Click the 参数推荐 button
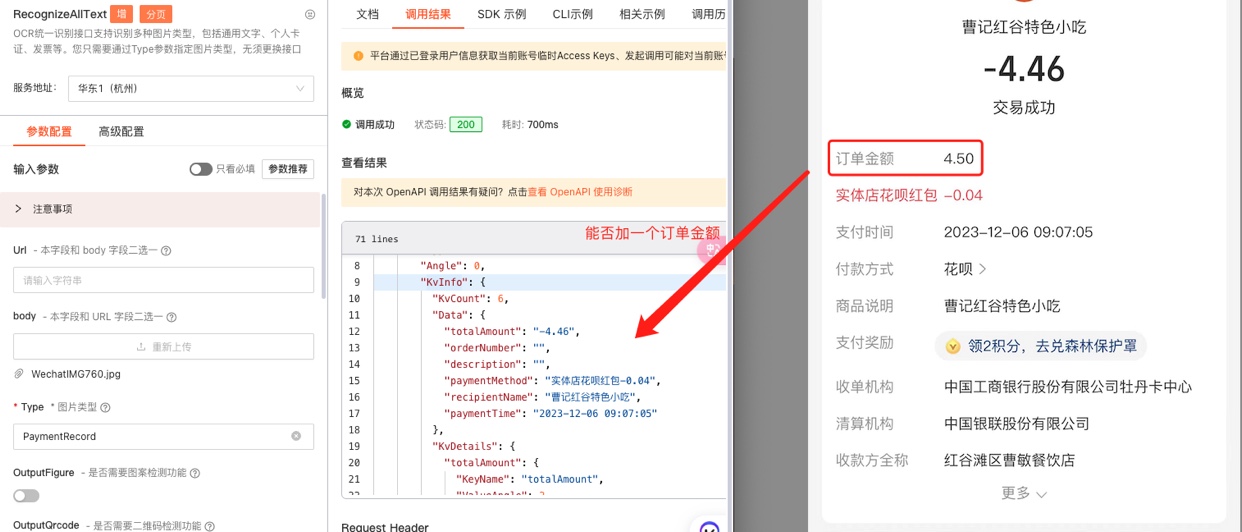 click(288, 169)
